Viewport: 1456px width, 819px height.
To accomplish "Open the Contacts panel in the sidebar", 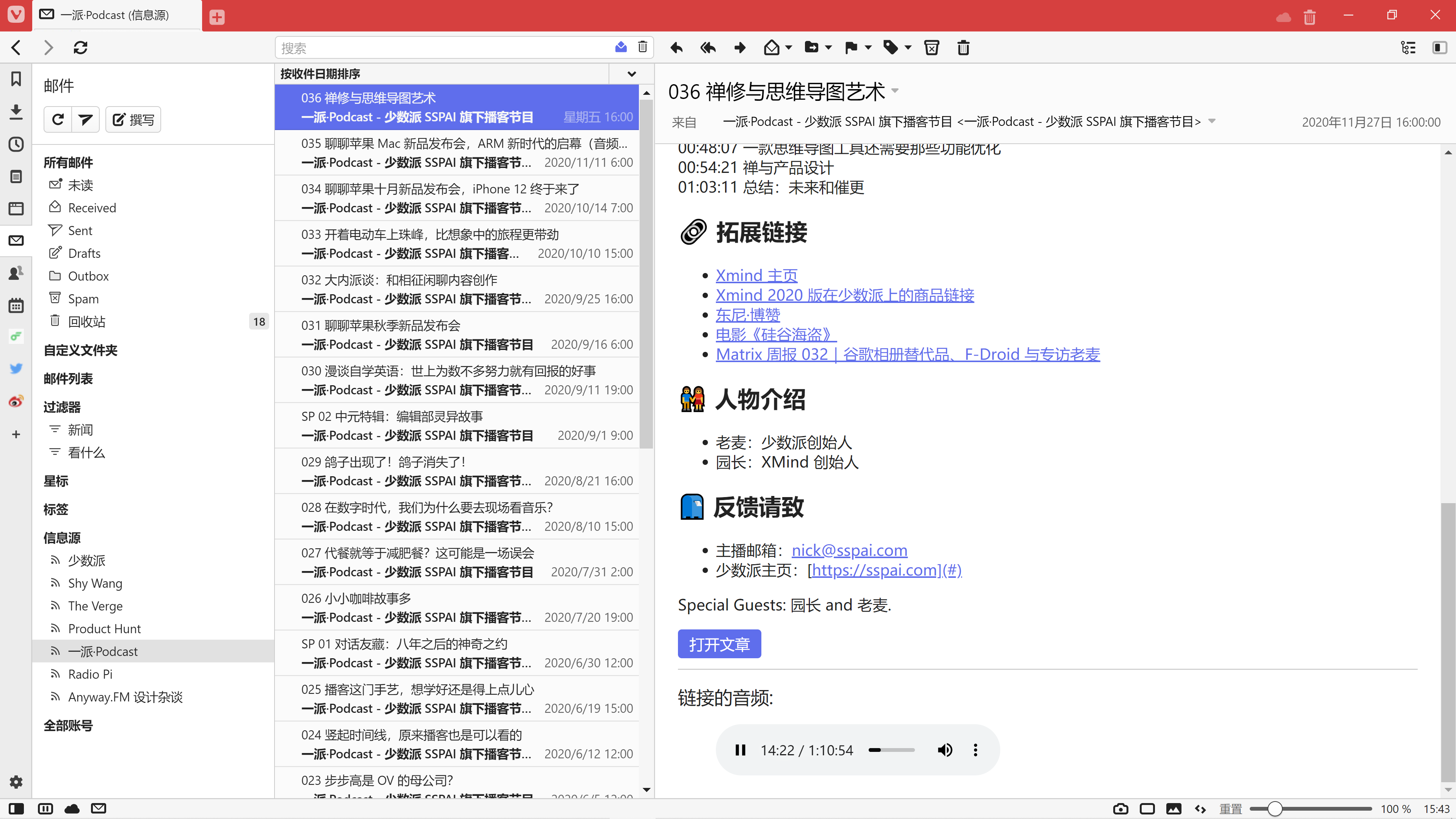I will (16, 273).
